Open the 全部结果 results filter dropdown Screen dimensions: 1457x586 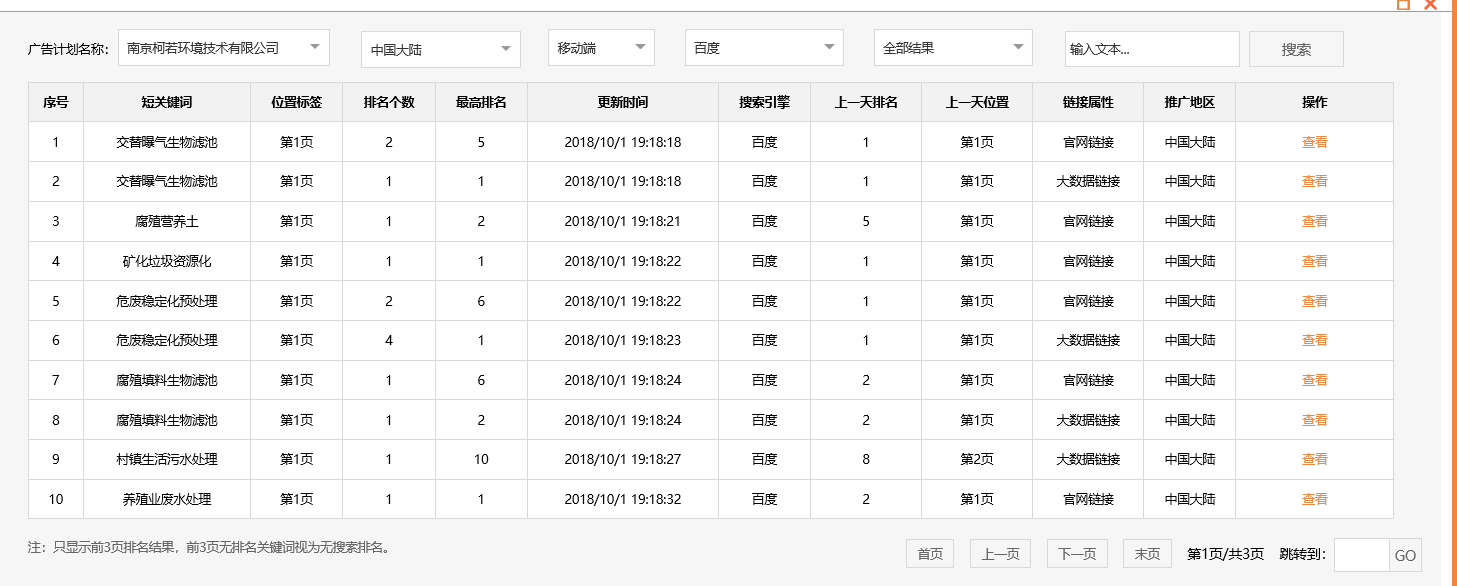(952, 47)
